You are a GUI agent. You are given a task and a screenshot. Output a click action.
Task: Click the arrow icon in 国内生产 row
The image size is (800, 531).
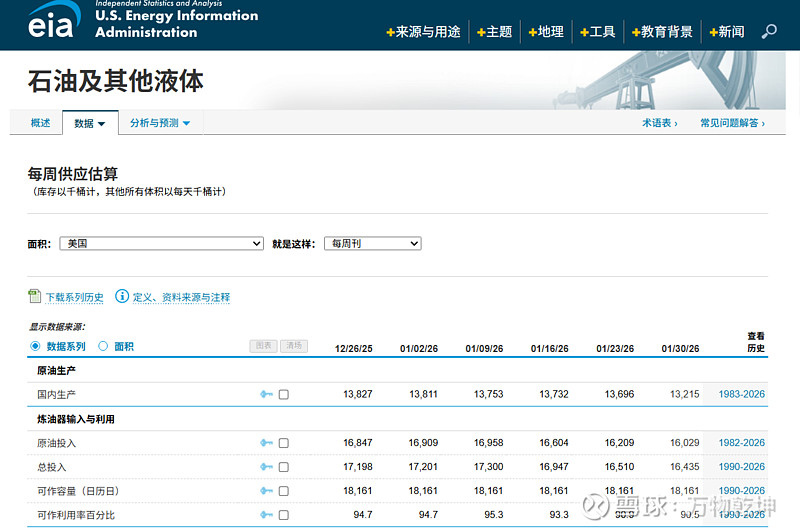pyautogui.click(x=266, y=395)
